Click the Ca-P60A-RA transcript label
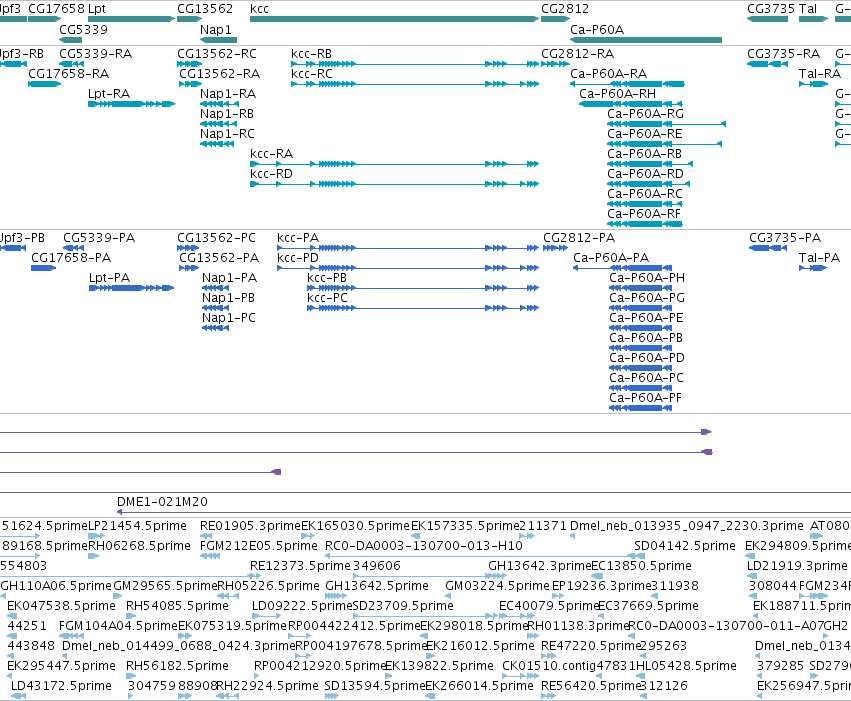This screenshot has width=851, height=701. click(x=608, y=73)
